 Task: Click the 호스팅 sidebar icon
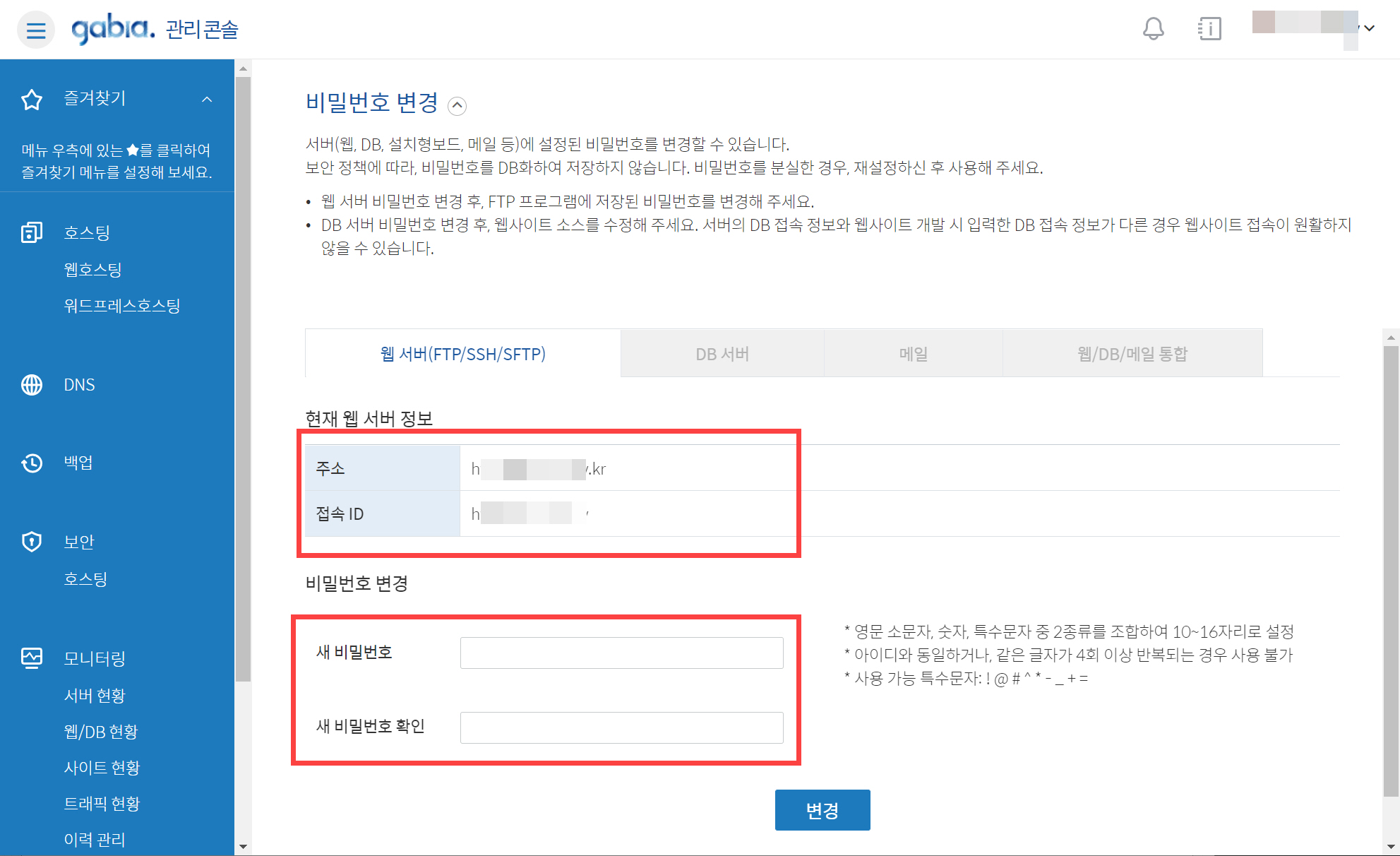pos(32,232)
